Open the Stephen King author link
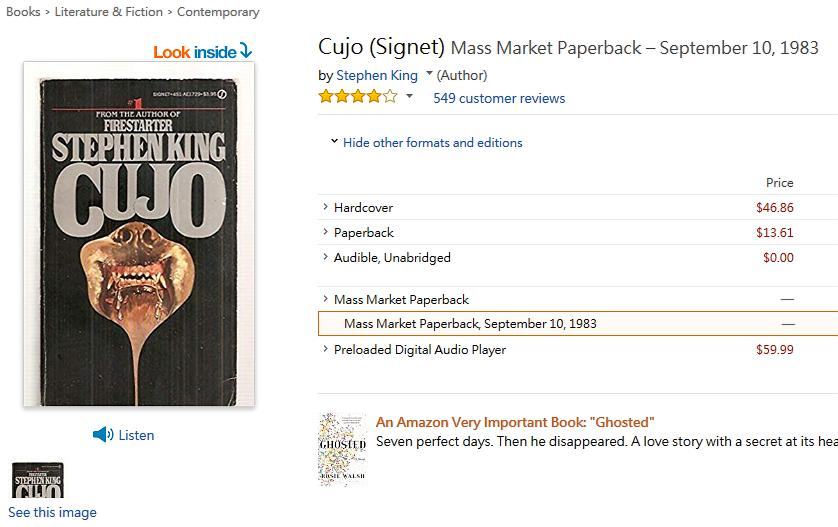This screenshot has width=838, height=527. [x=377, y=75]
